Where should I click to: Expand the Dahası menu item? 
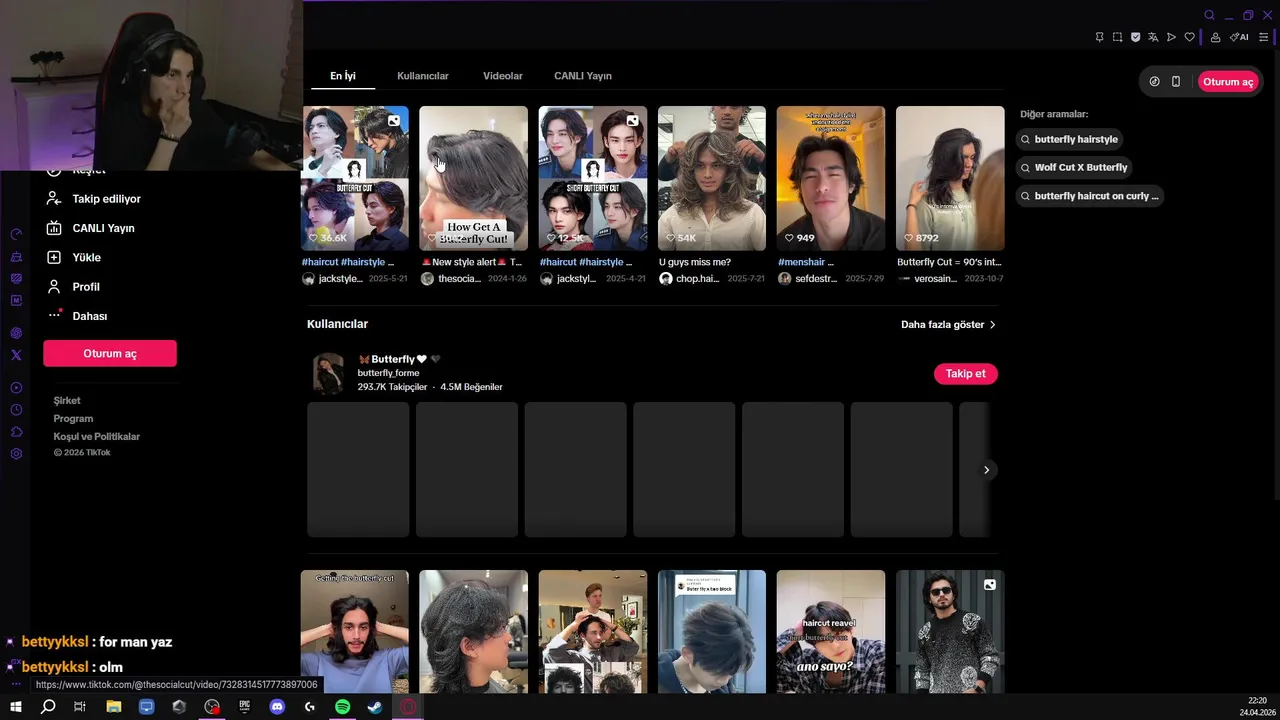78,316
